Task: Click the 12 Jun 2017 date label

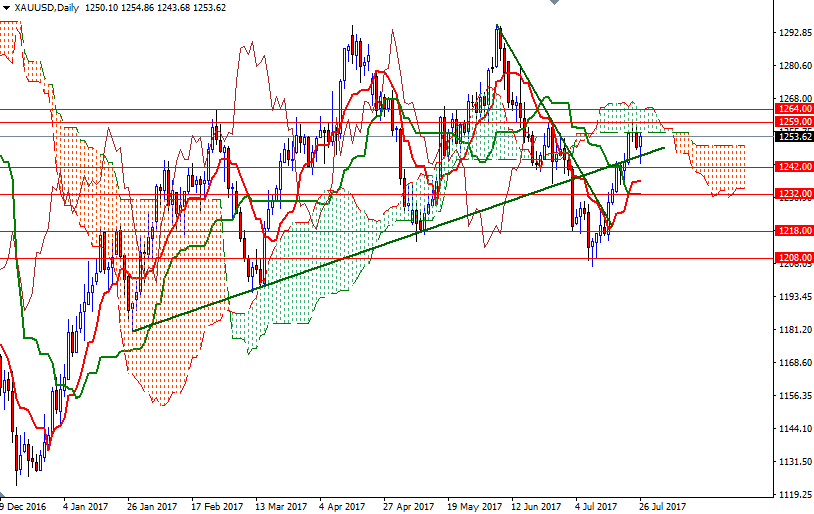Action: 536,506
